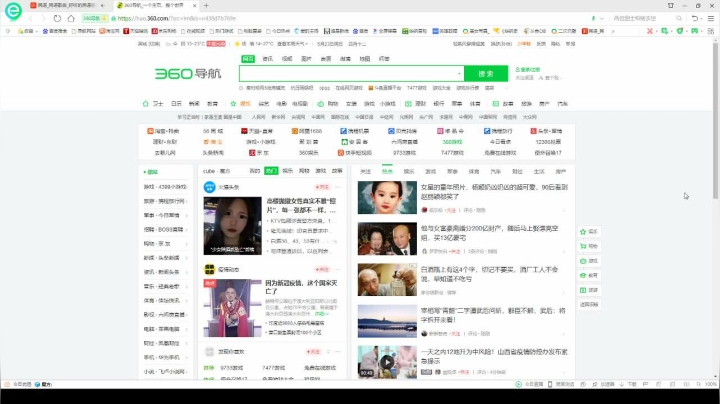Open weekly weather forecast link
Screen dimensions: 720x404
(x=292, y=44)
